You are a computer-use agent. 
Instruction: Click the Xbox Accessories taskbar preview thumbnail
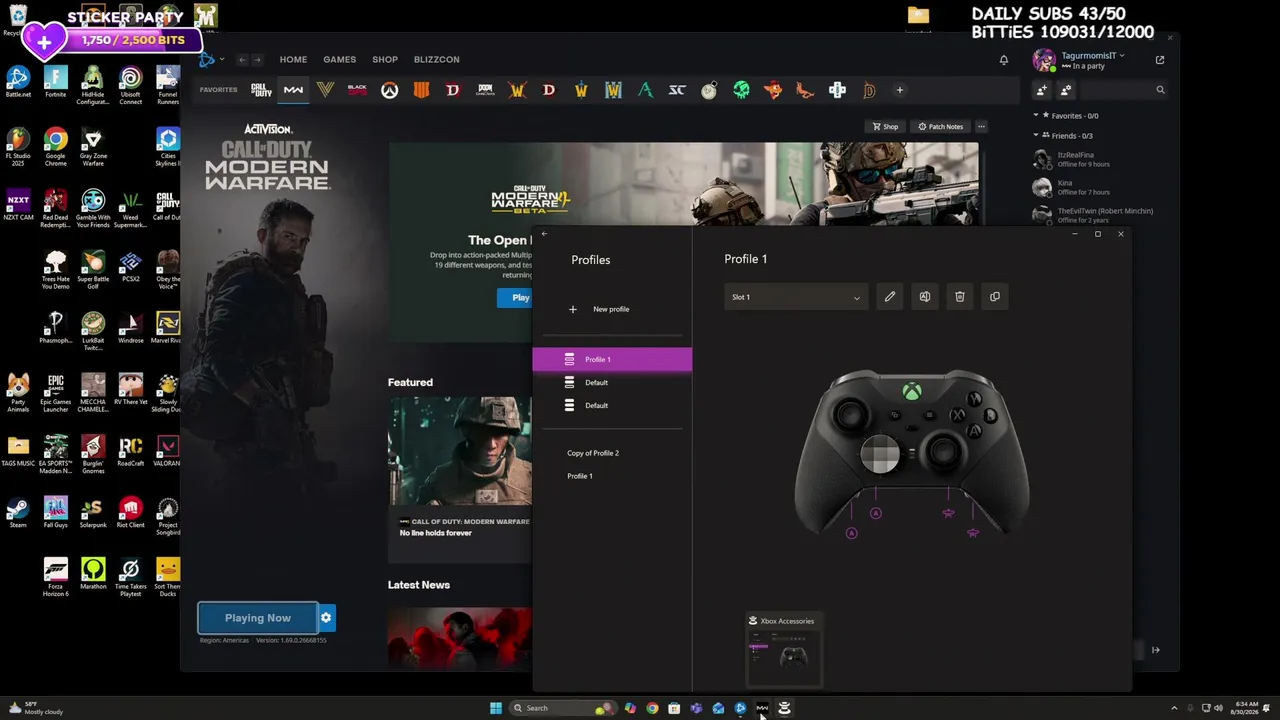pyautogui.click(x=785, y=650)
